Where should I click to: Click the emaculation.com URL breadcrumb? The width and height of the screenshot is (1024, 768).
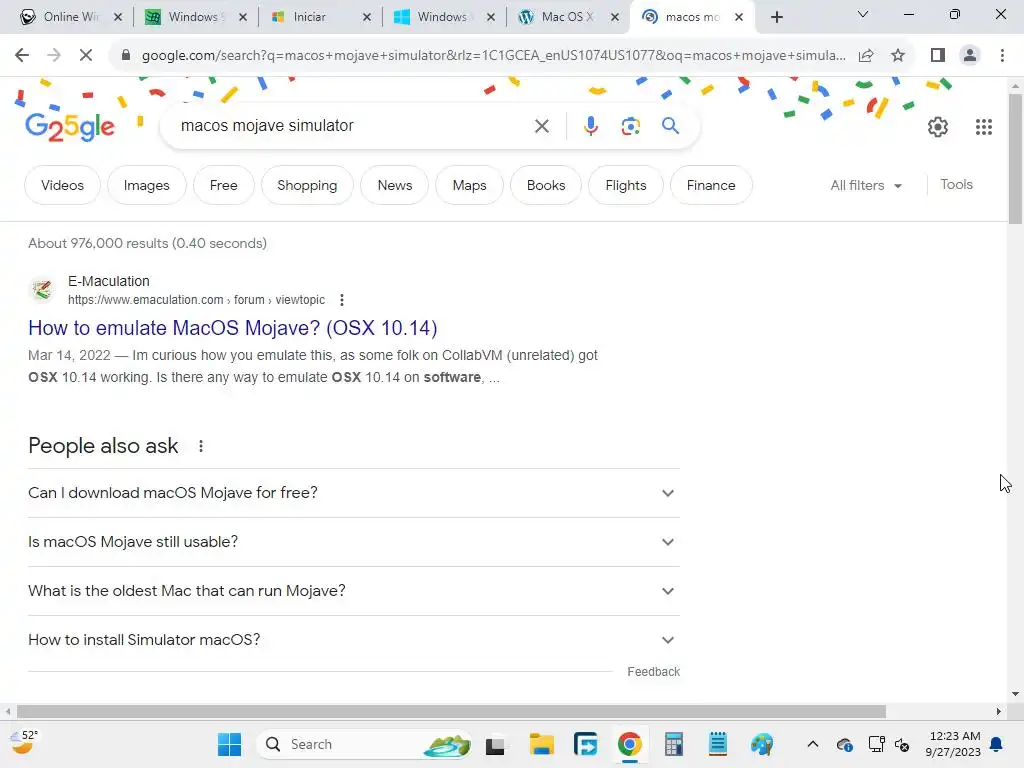tap(197, 300)
